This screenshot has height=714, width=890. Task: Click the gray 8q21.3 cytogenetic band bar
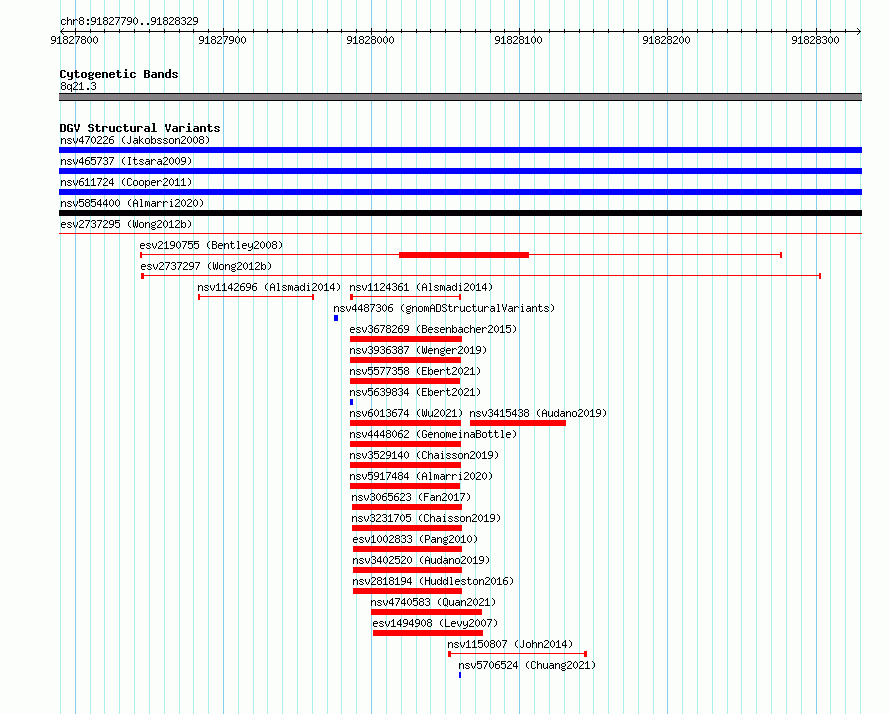click(460, 97)
